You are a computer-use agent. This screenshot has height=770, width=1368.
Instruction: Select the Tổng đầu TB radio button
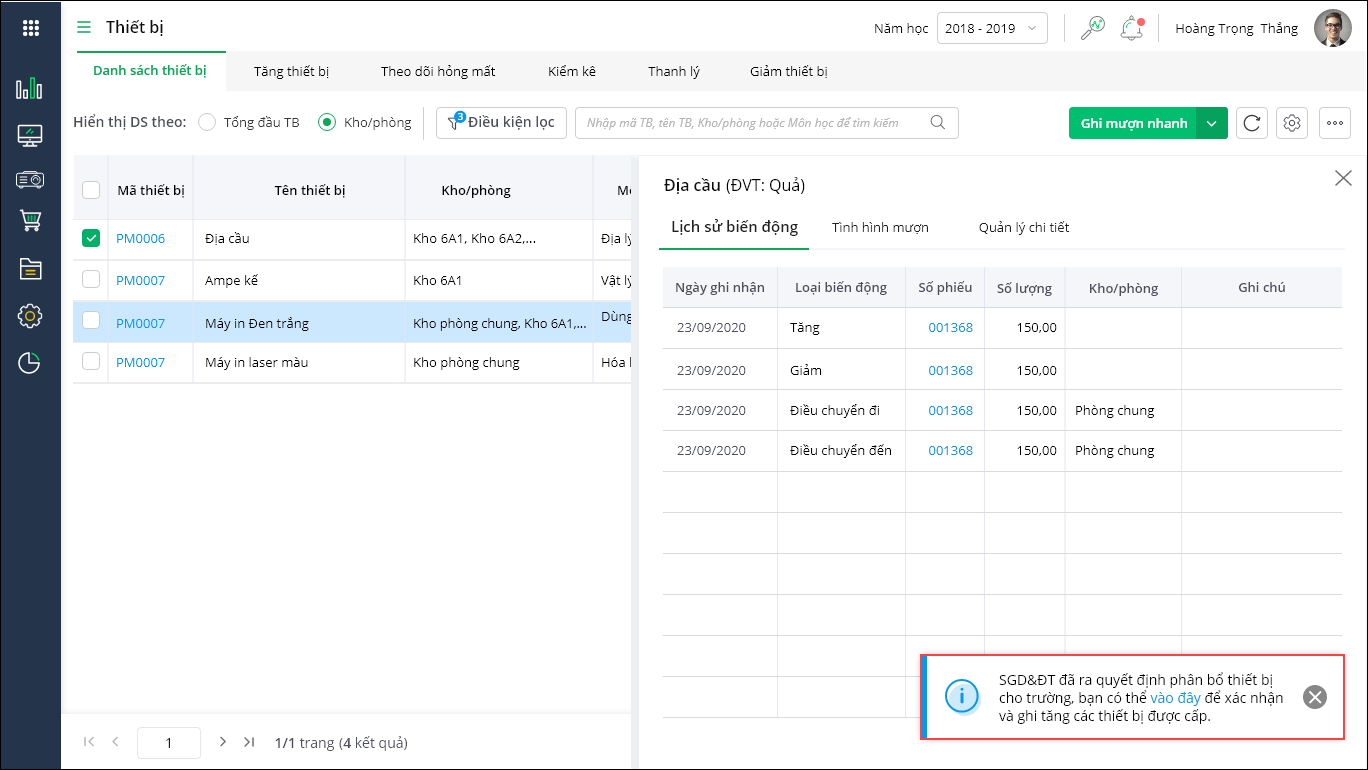(x=207, y=123)
